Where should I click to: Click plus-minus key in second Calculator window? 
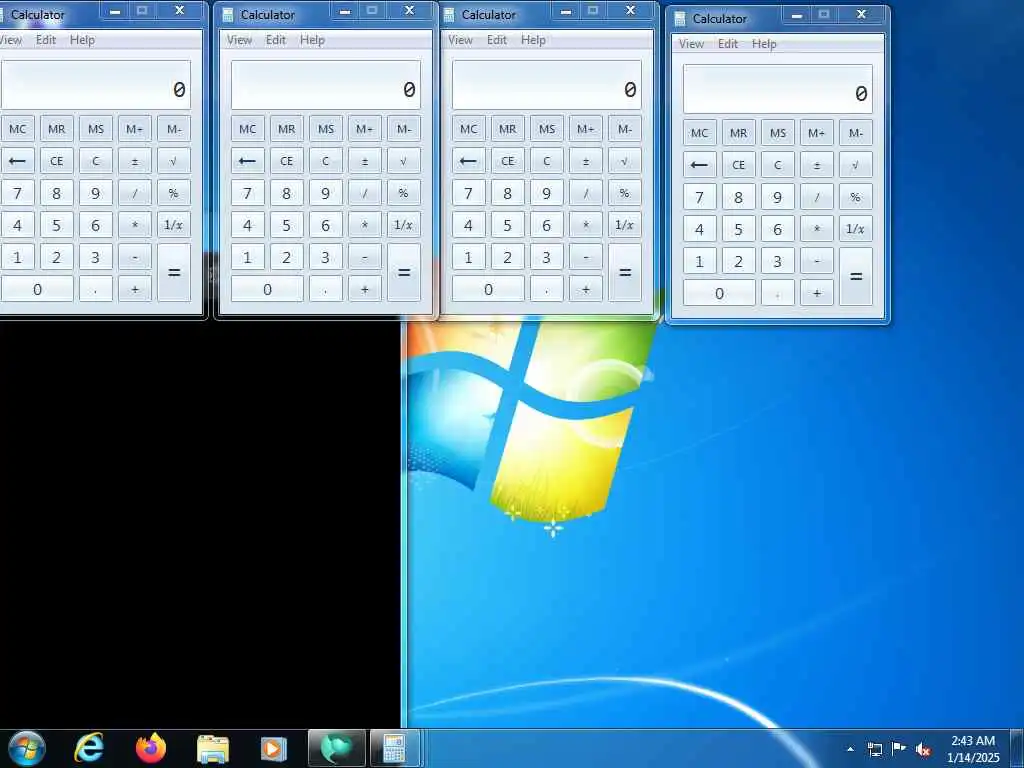click(364, 161)
